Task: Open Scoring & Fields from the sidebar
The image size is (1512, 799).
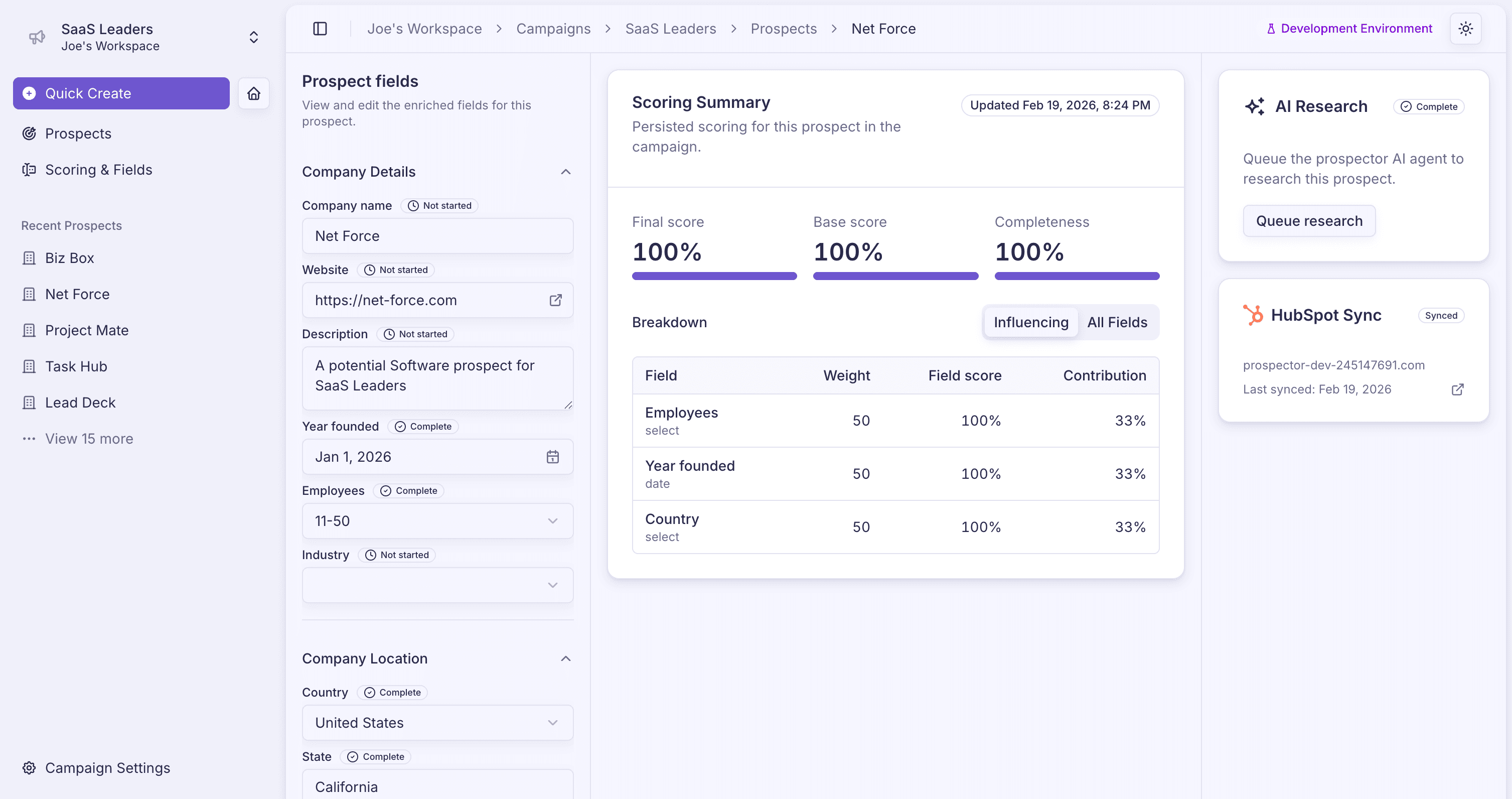Action: click(99, 170)
